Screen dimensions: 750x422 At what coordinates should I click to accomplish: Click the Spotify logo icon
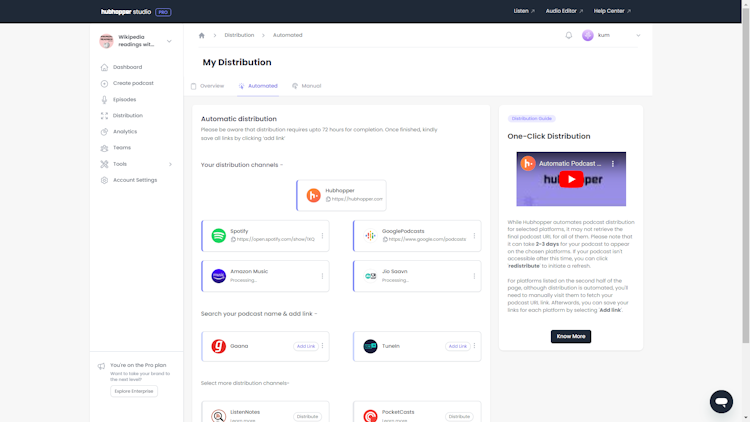[219, 235]
